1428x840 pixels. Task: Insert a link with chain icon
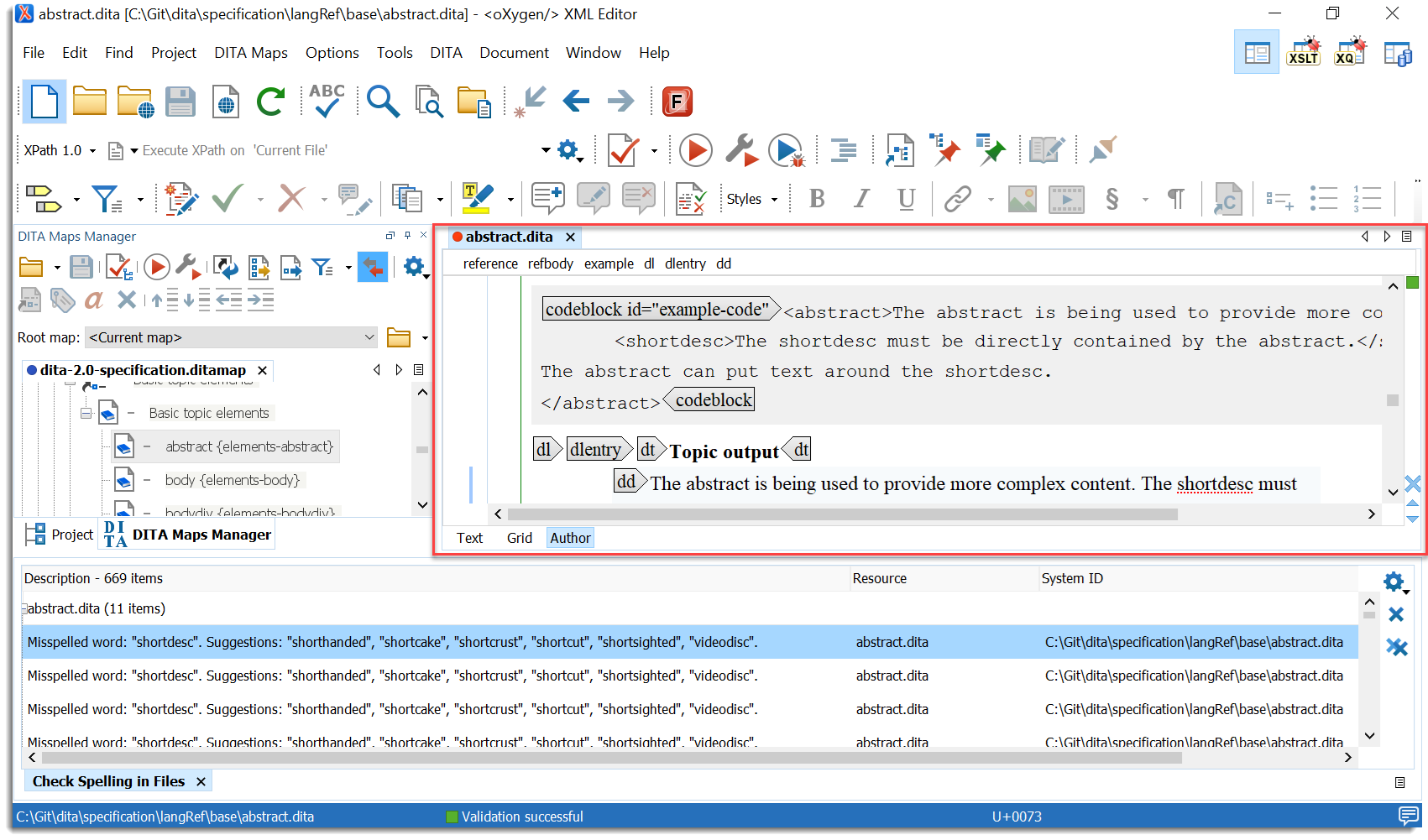[x=958, y=199]
